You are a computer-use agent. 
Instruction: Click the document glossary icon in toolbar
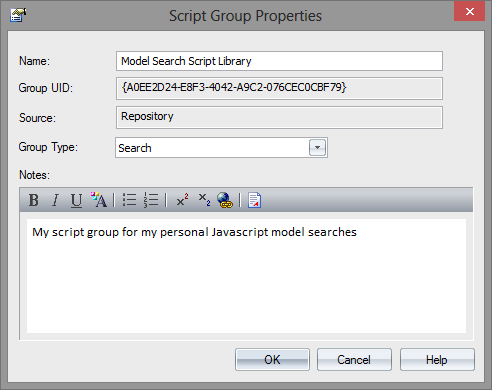pos(254,200)
